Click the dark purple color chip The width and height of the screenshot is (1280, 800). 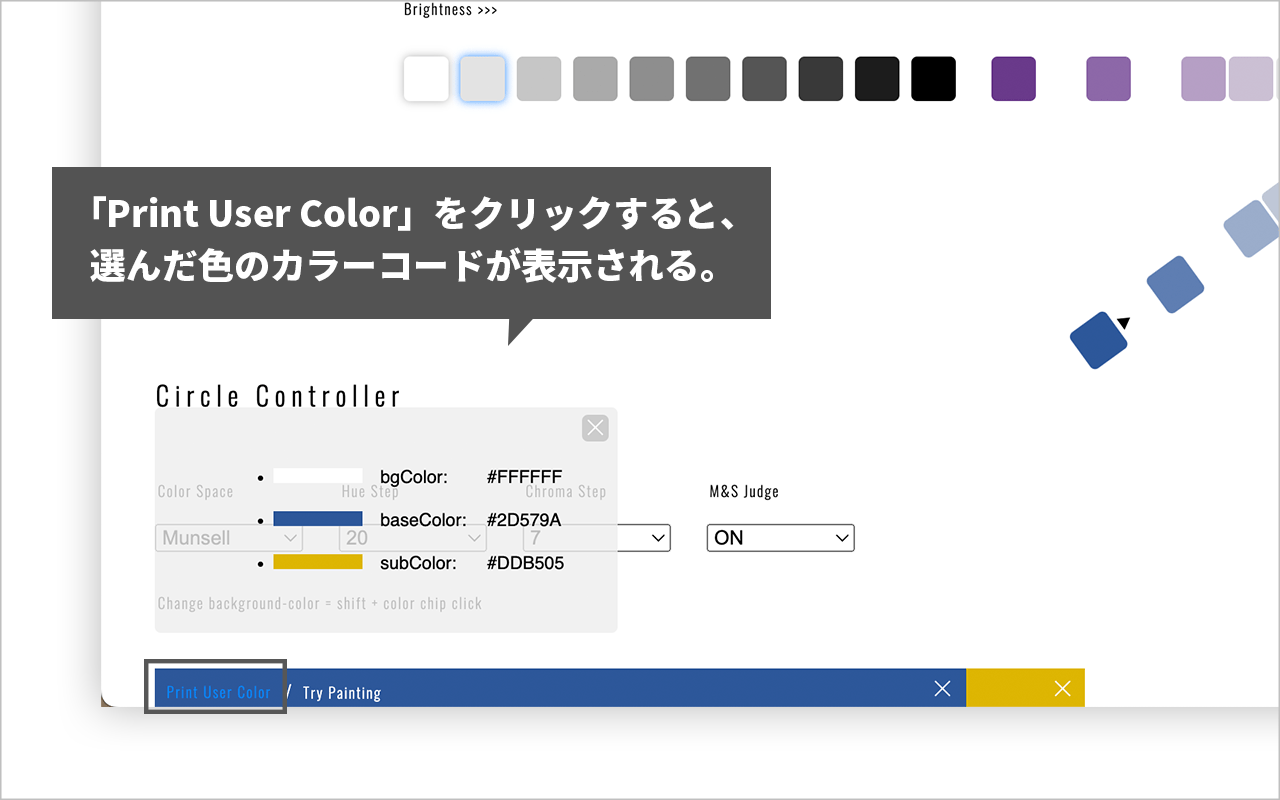[x=1013, y=78]
